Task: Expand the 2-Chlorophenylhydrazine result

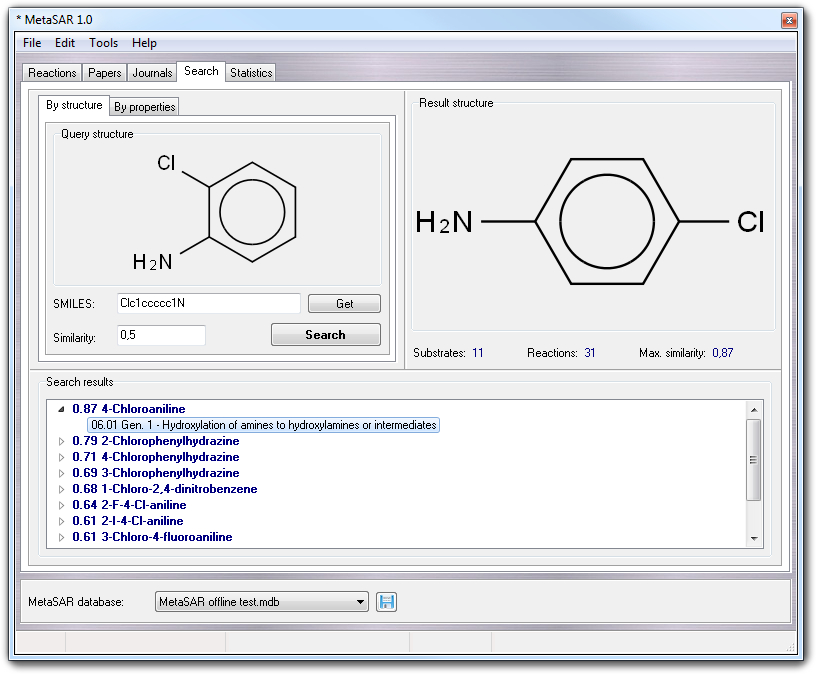Action: 61,441
